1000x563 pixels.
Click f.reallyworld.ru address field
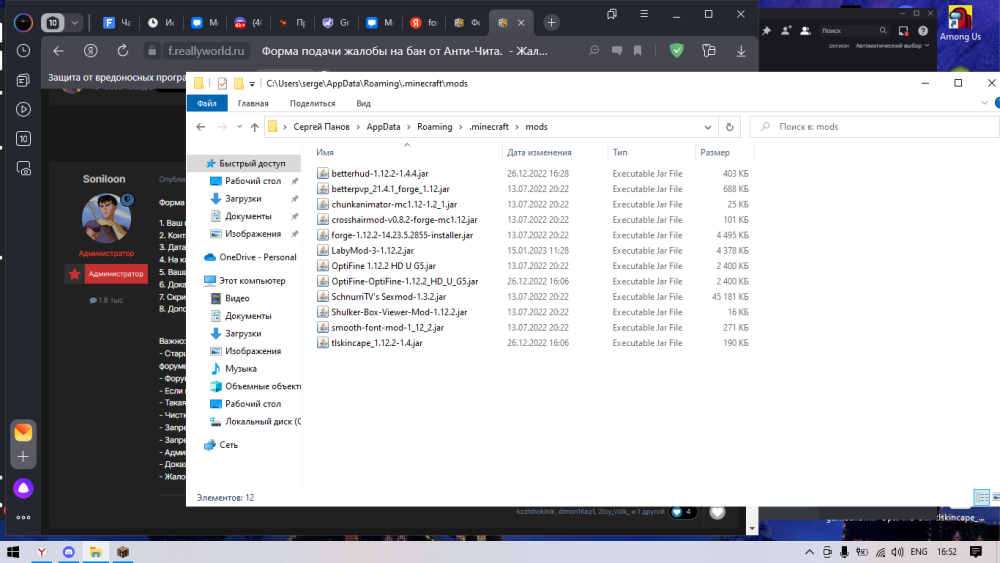(x=205, y=51)
